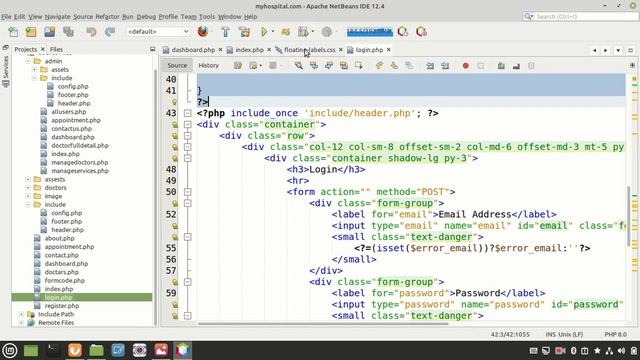Click the Profile Project toolbar icon
The image size is (640, 360).
click(x=303, y=31)
